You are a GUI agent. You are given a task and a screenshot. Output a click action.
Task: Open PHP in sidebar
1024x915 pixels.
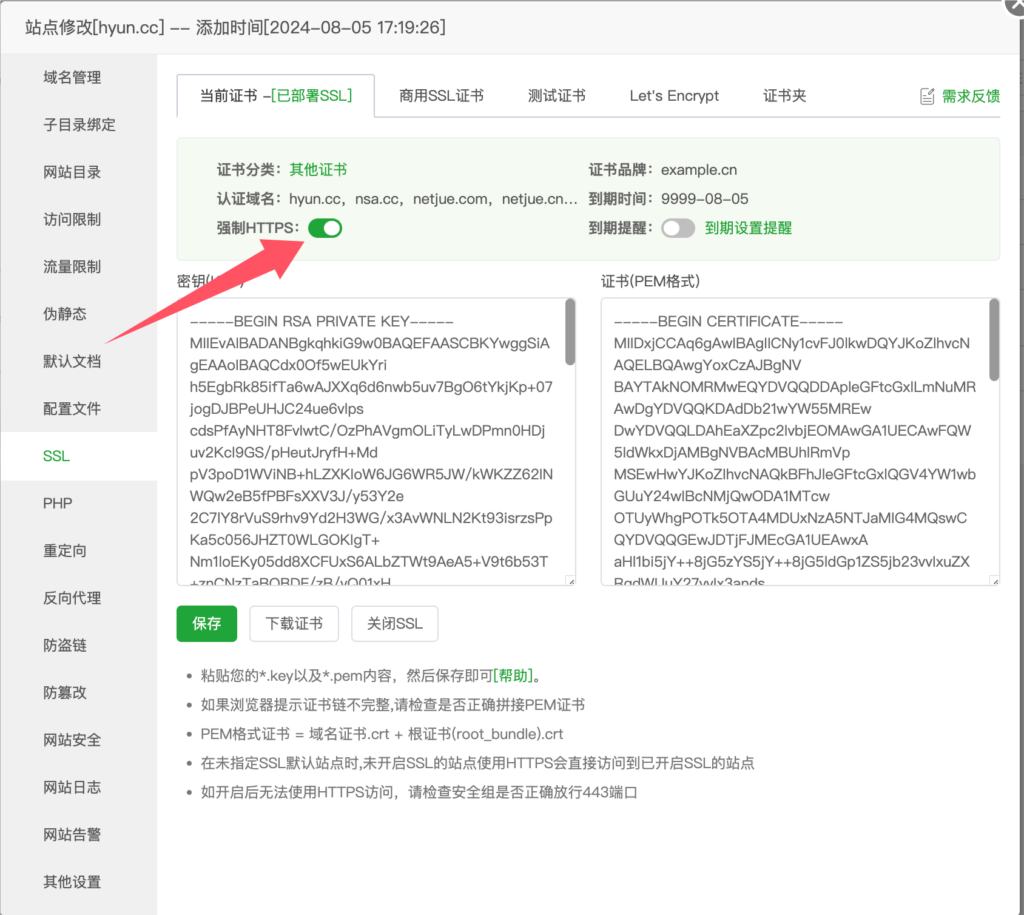[x=57, y=504]
